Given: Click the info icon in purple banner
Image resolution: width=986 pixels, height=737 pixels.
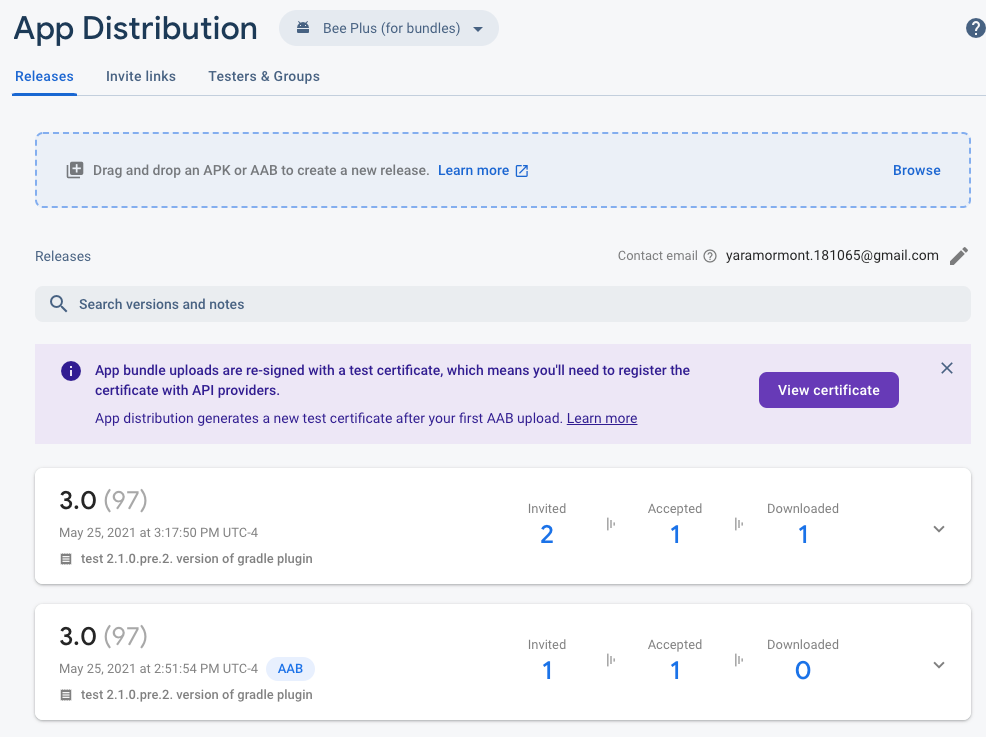Looking at the screenshot, I should click(x=71, y=371).
